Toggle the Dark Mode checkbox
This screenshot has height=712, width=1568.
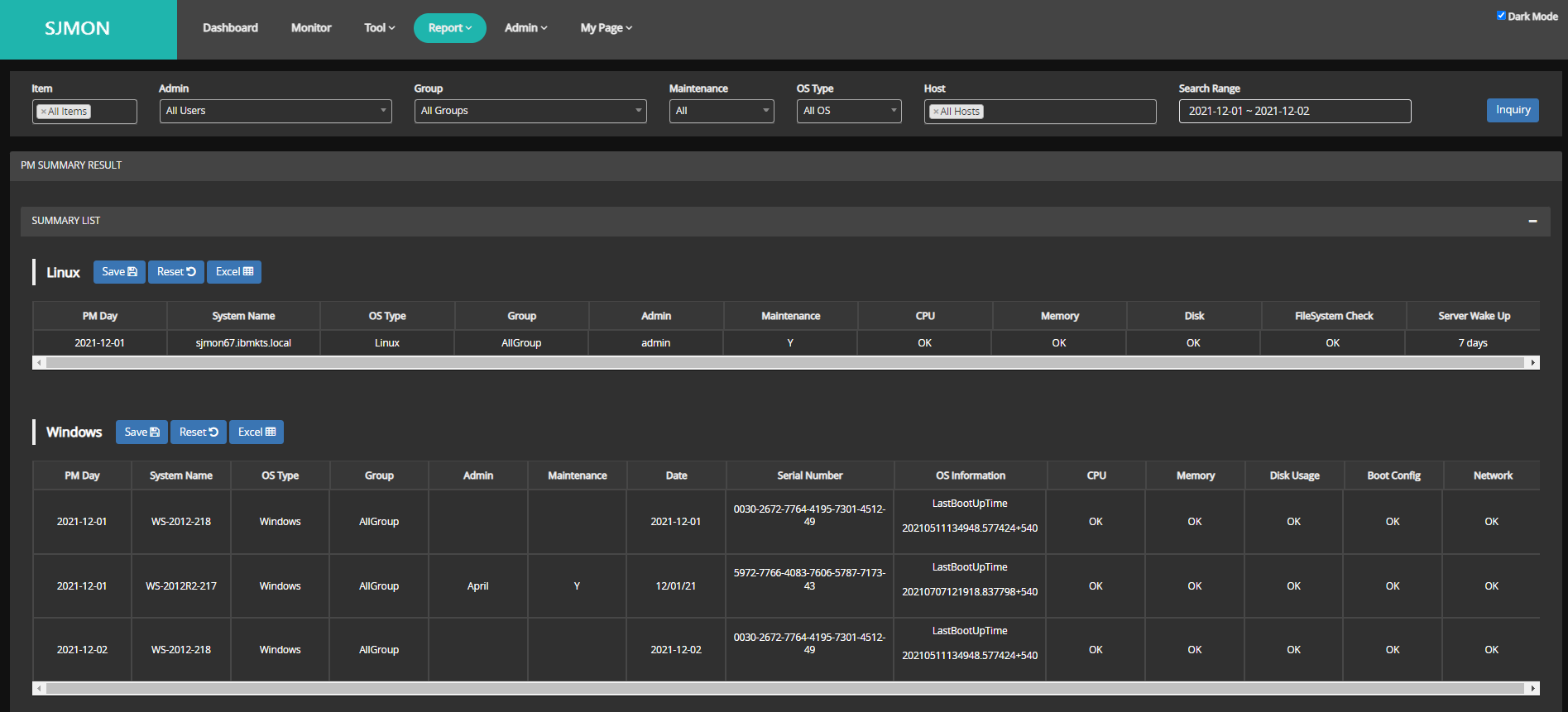[1501, 16]
